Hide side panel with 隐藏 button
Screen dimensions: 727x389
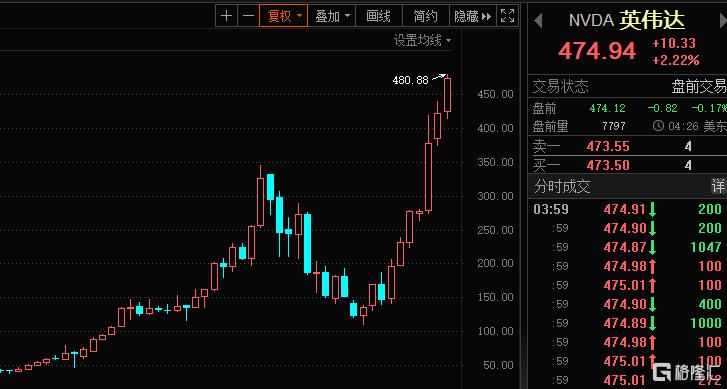[472, 16]
